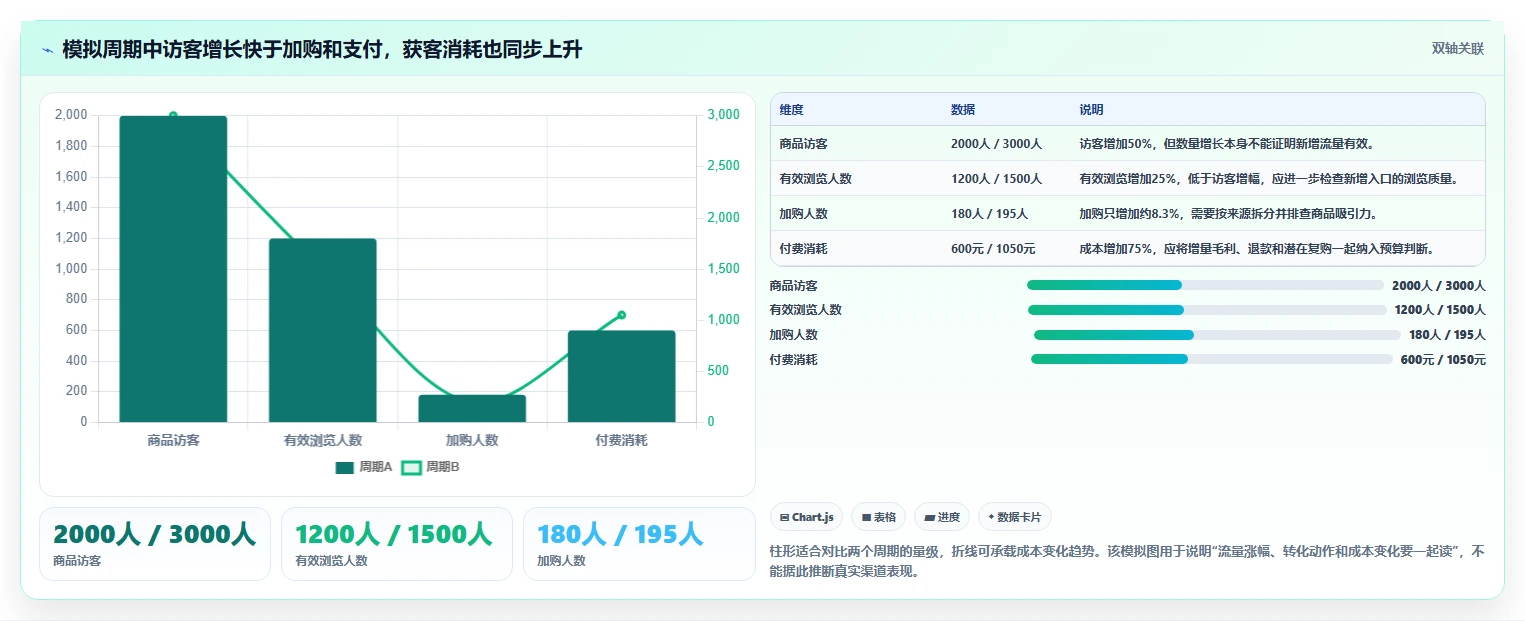
Task: Click the table cell starting with 有效浏览增加25%
Action: pos(1278,179)
